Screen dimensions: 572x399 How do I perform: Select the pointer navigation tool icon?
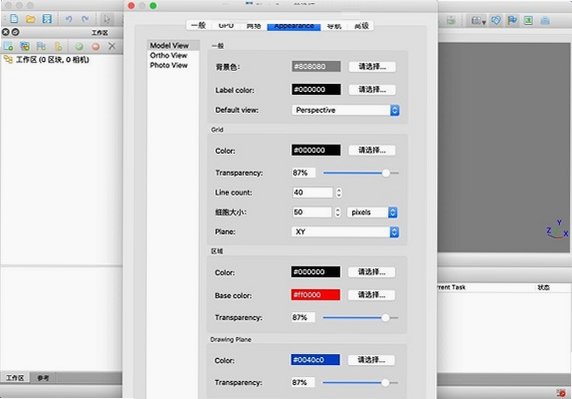tap(107, 19)
